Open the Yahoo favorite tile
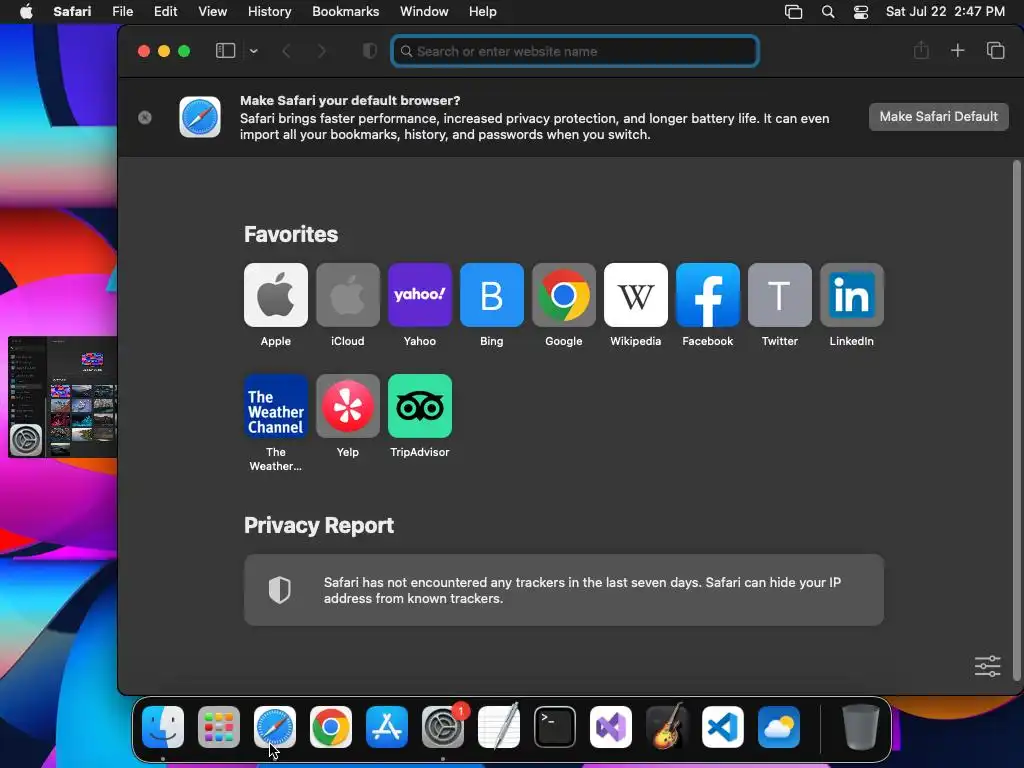1024x768 pixels. click(x=419, y=295)
